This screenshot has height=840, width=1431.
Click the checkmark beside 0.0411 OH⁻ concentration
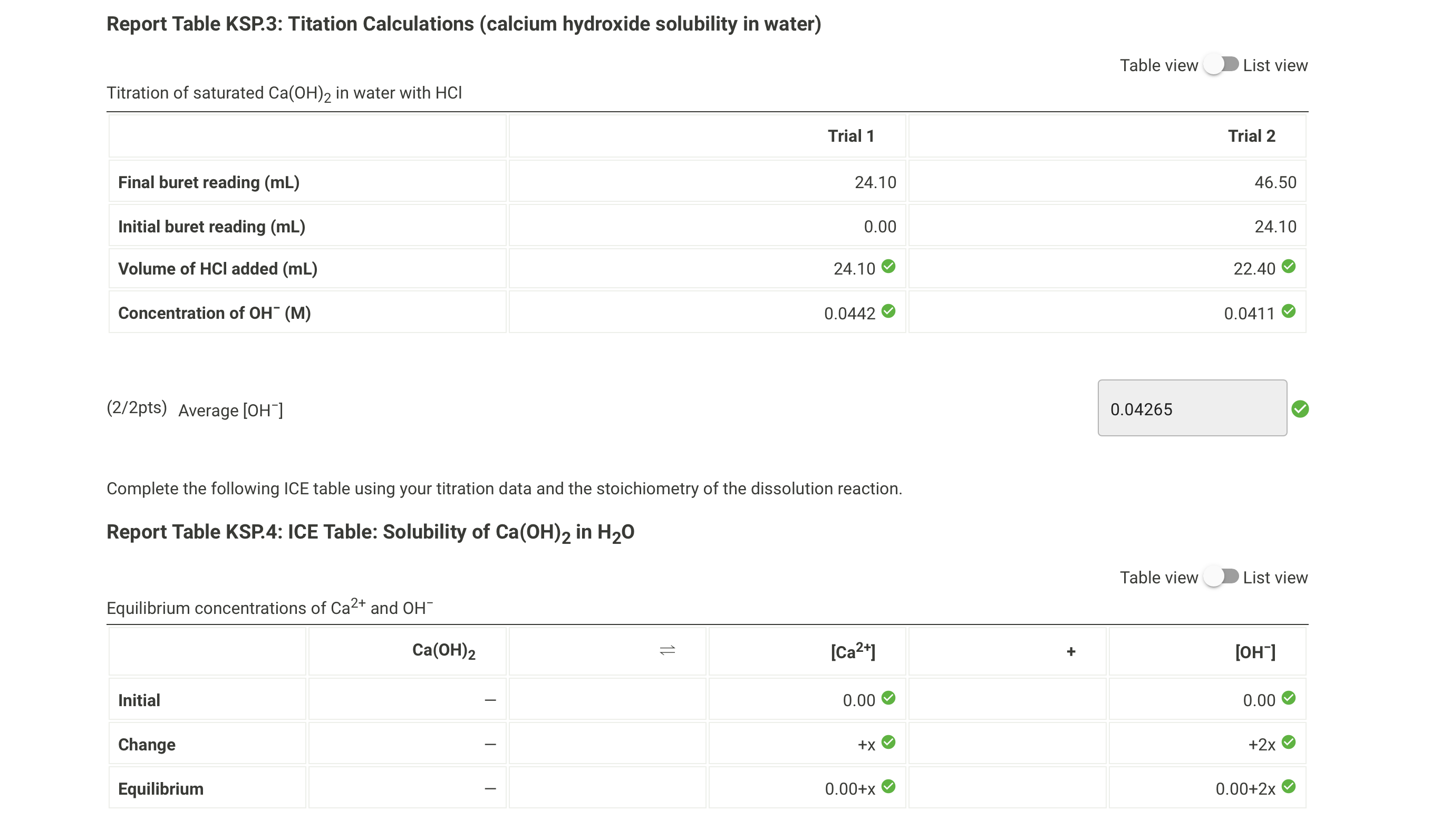click(1290, 310)
